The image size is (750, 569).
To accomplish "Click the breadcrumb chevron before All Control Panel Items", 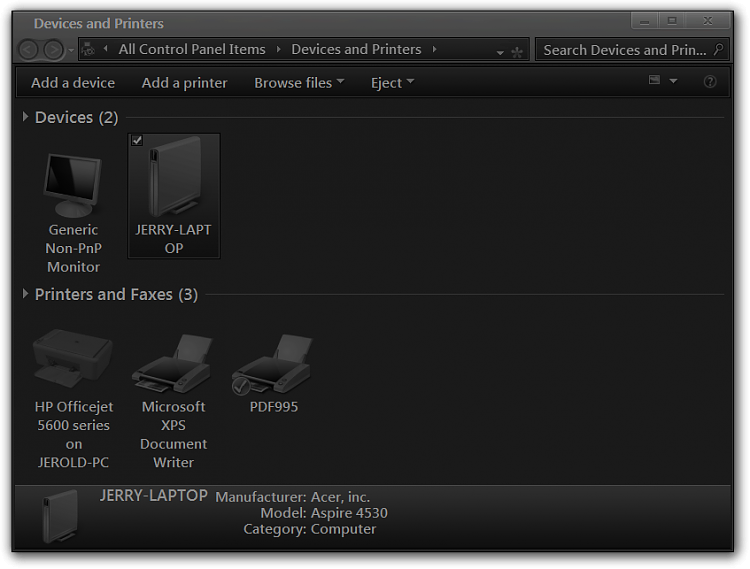I will point(105,49).
